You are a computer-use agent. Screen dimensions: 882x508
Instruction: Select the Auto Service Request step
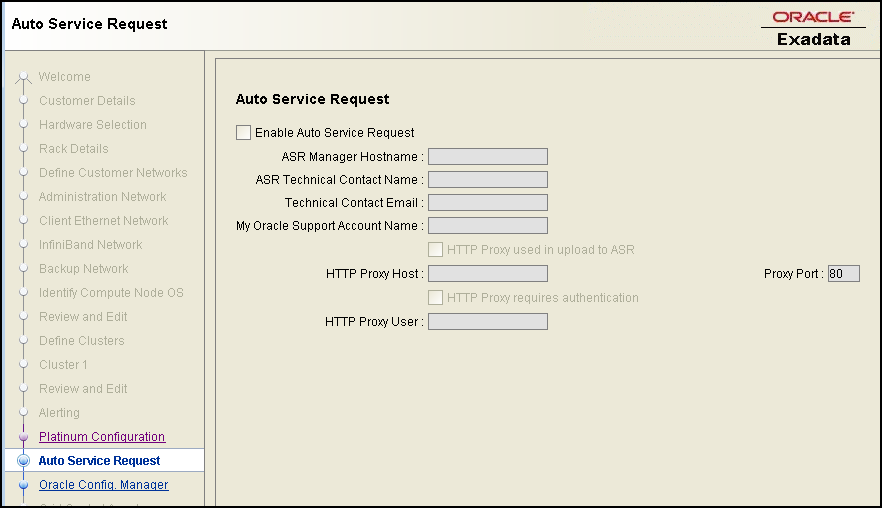pos(100,461)
